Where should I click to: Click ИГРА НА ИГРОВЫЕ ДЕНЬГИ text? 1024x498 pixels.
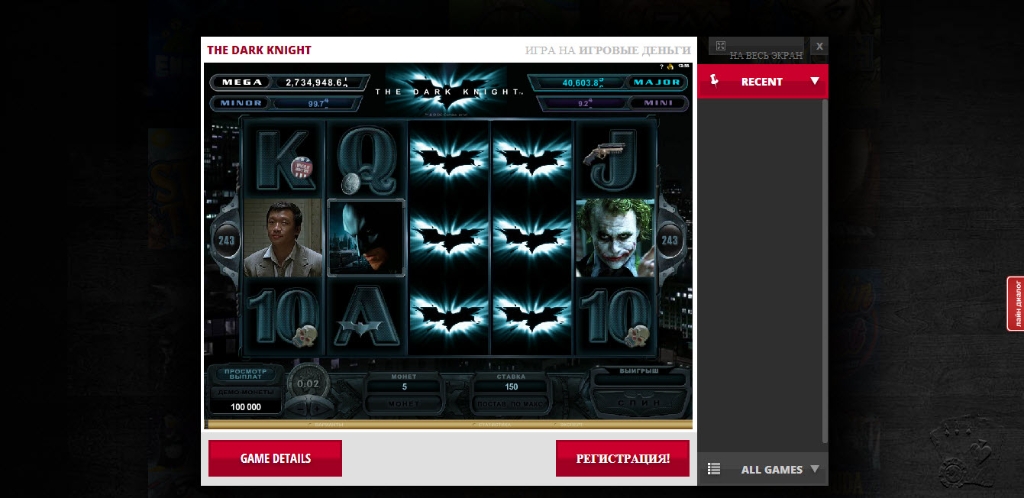pos(607,50)
